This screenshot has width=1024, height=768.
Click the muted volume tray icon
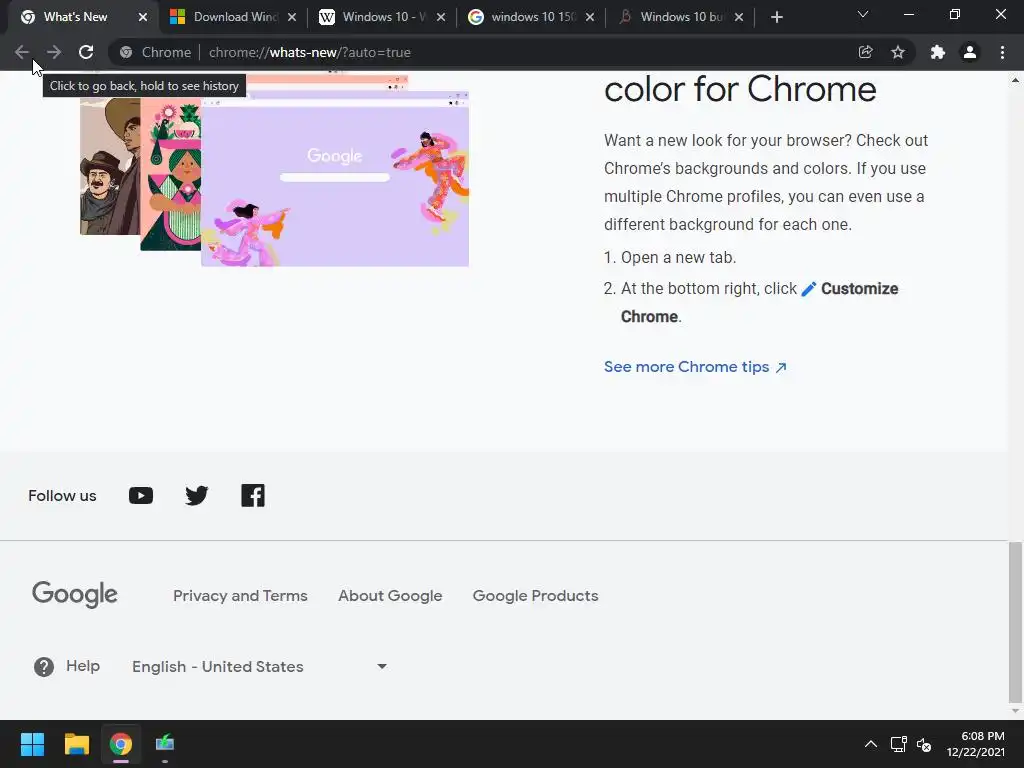[x=923, y=744]
